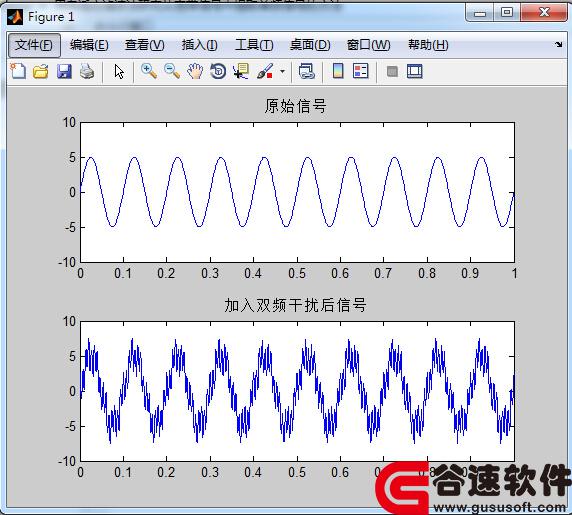Image resolution: width=572 pixels, height=515 pixels.
Task: Enable the Pan hand tool
Action: [195, 71]
